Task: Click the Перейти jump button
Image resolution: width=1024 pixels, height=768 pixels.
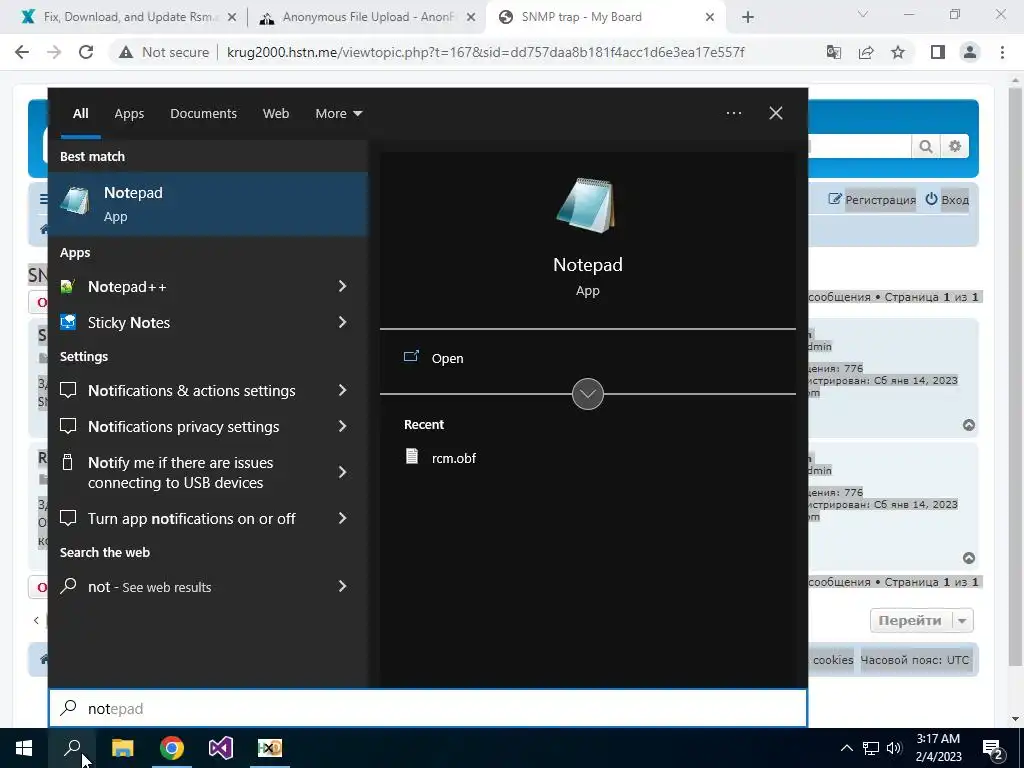Action: coord(910,620)
